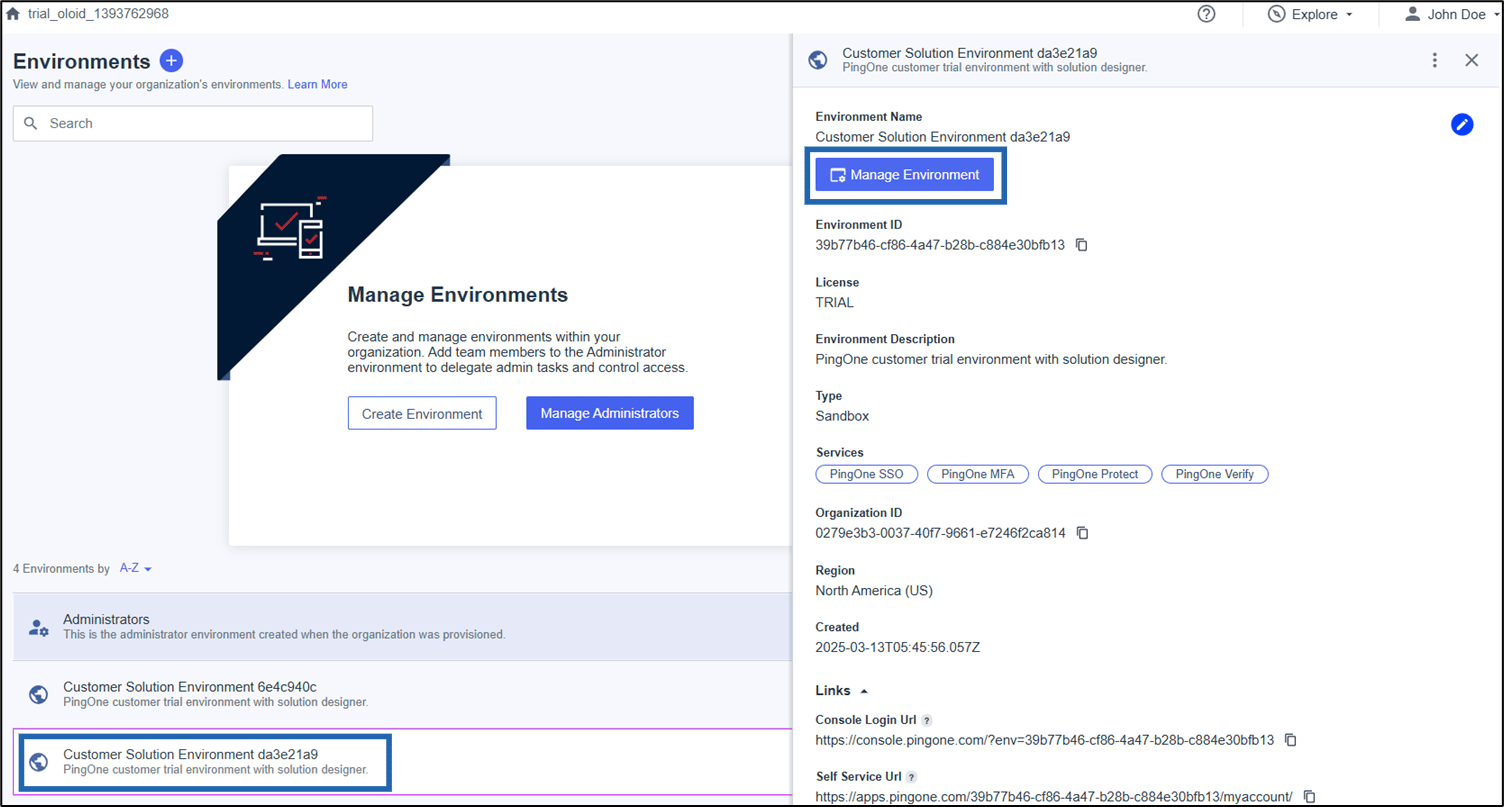Edit environment using the pencil icon
The height and width of the screenshot is (807, 1504).
1462,124
